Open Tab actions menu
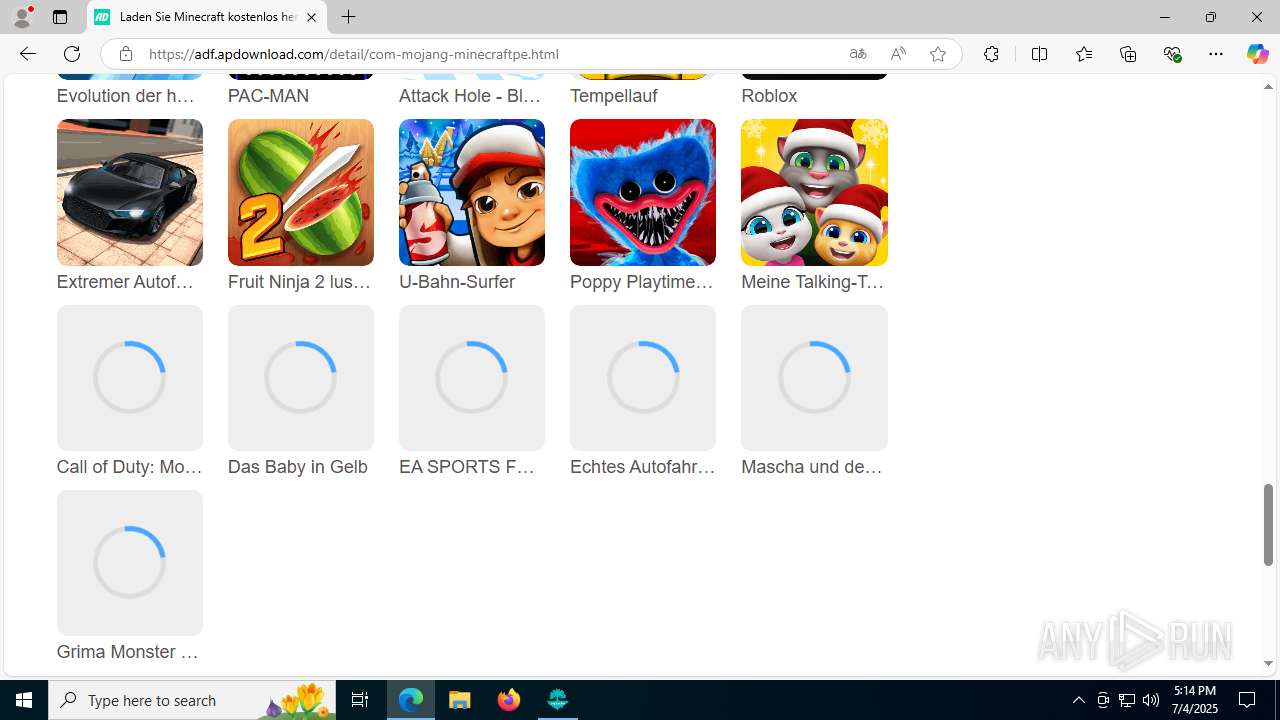This screenshot has height=720, width=1280. [60, 17]
